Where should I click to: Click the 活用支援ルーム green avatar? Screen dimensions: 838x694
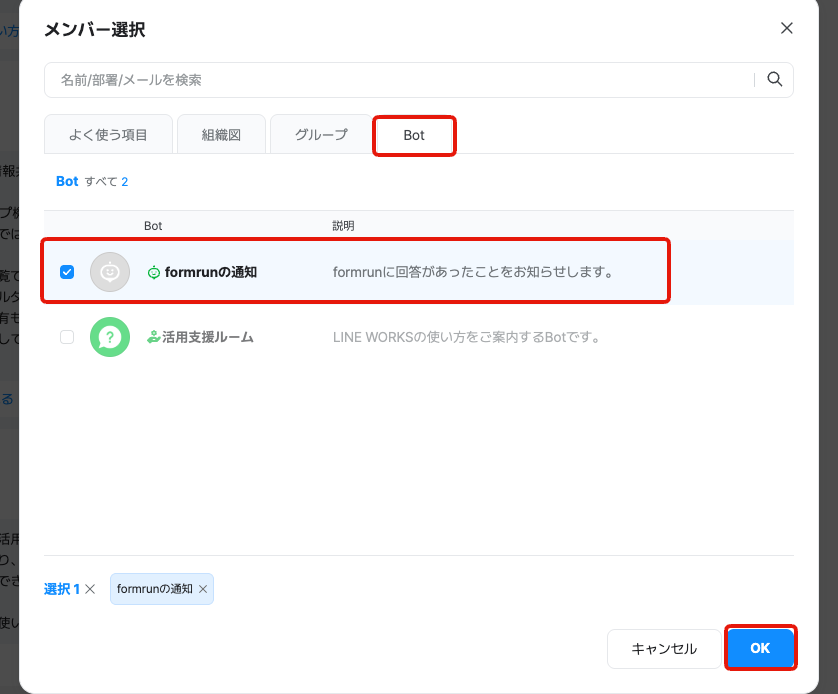(110, 337)
